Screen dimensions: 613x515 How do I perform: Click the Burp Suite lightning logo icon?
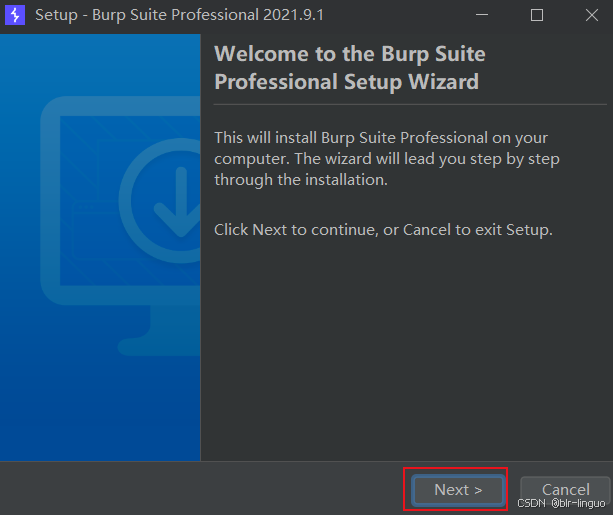tap(15, 15)
